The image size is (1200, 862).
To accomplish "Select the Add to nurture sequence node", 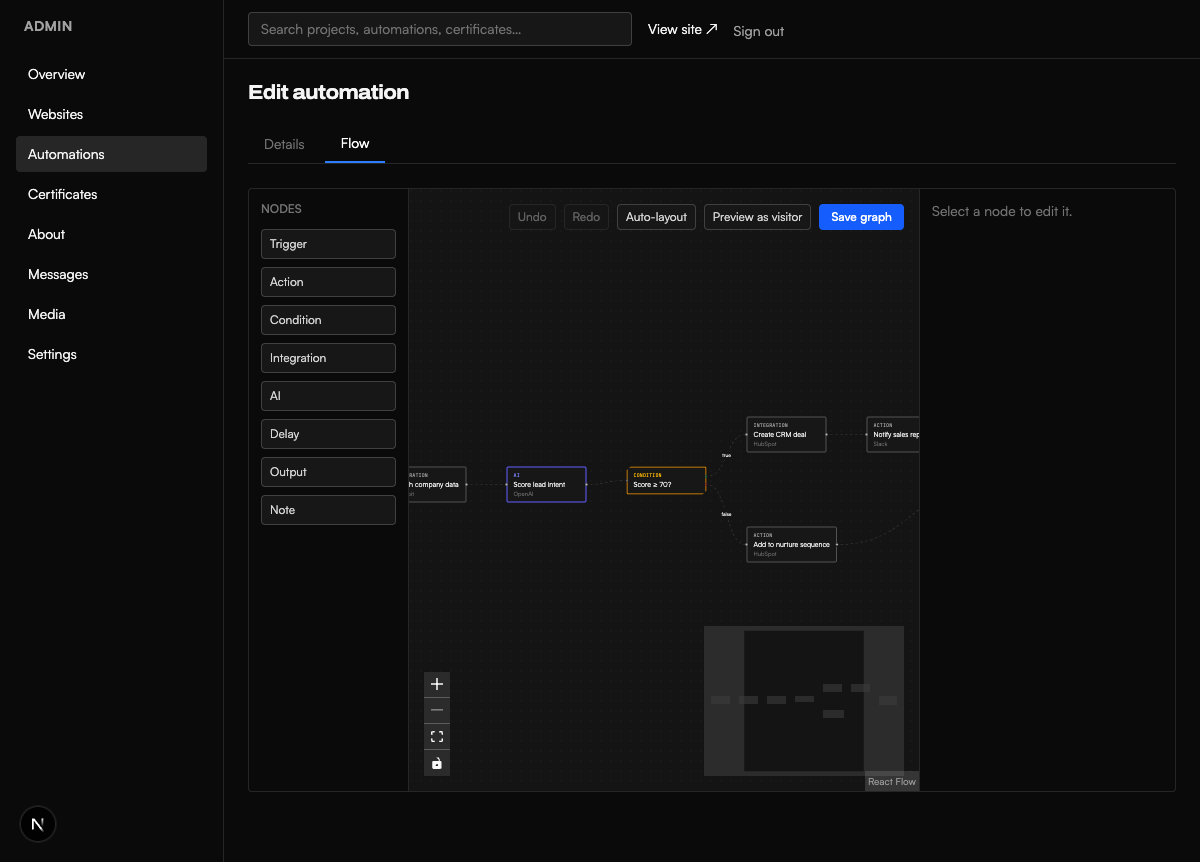I will click(x=791, y=544).
